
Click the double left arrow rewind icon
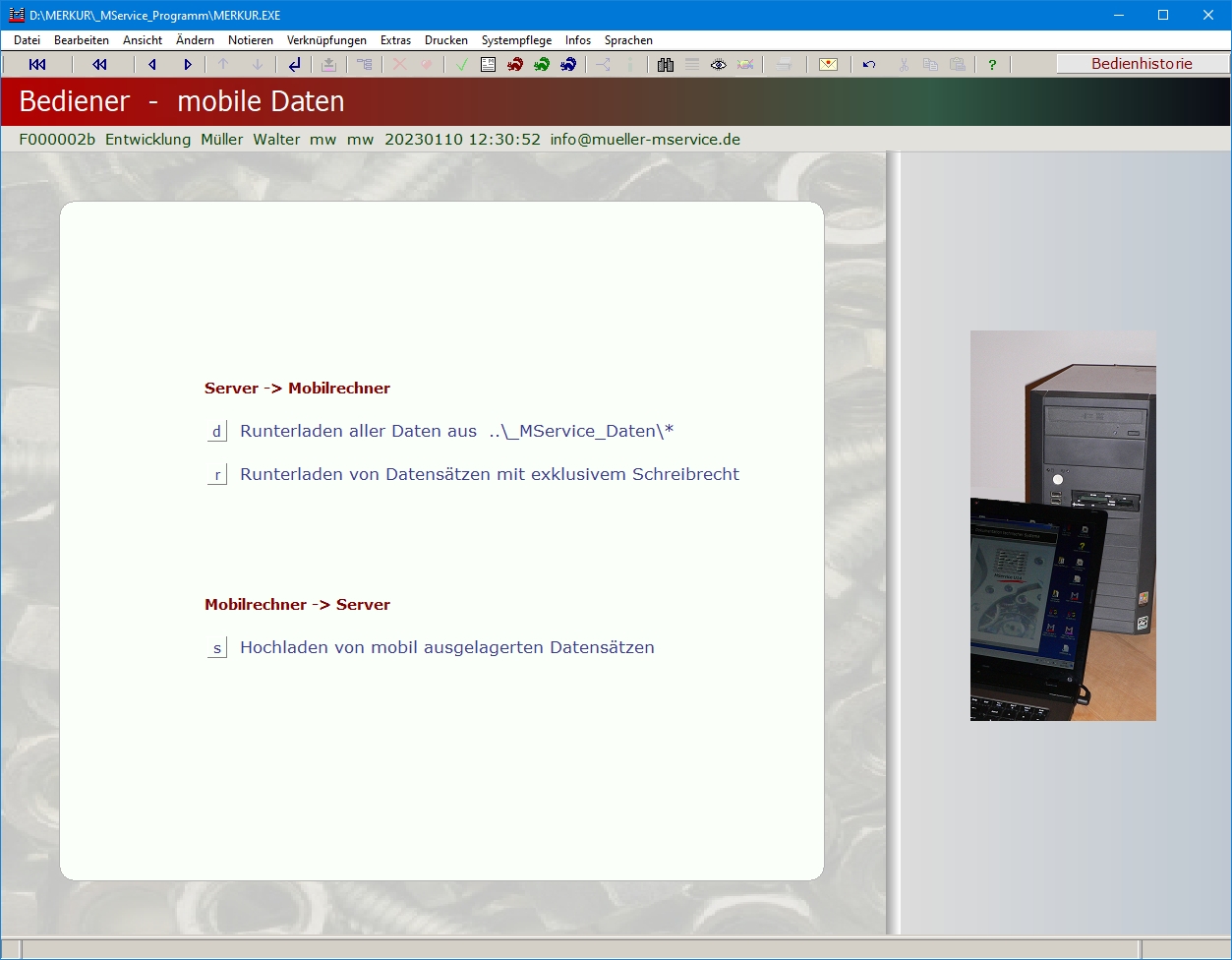tap(99, 65)
